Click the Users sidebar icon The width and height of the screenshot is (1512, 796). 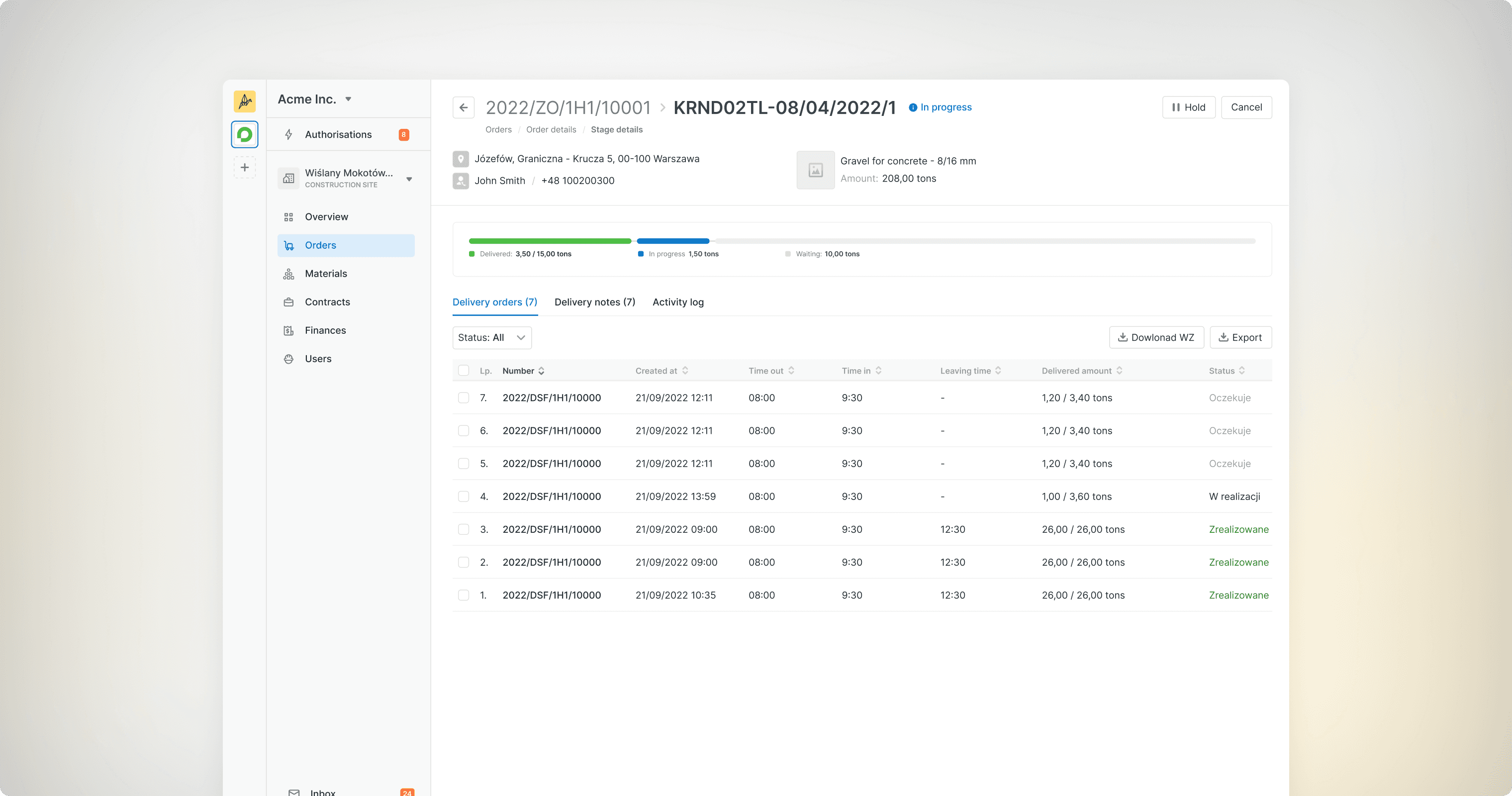(x=289, y=359)
